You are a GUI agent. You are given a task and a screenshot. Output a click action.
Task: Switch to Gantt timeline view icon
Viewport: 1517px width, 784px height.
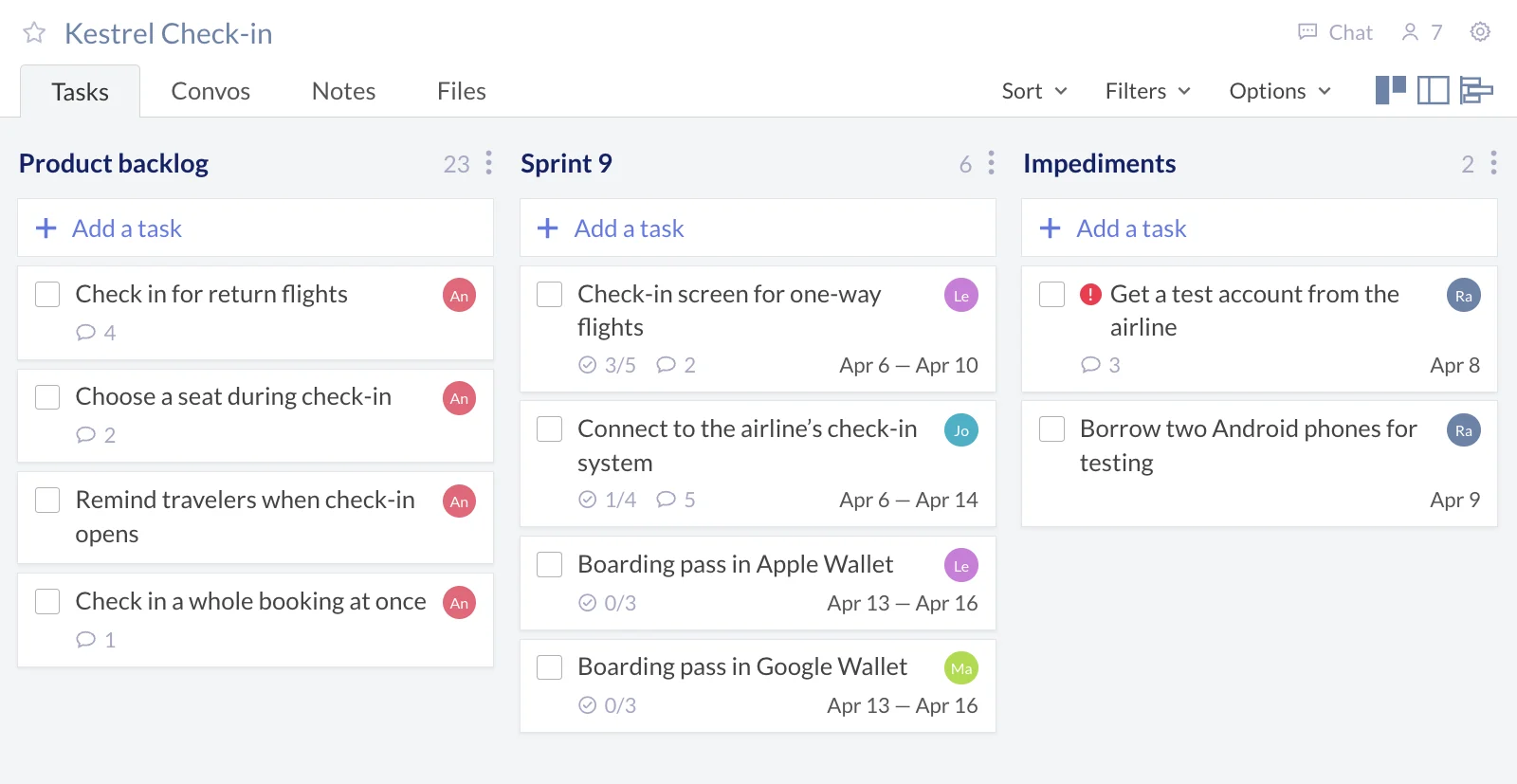1476,90
